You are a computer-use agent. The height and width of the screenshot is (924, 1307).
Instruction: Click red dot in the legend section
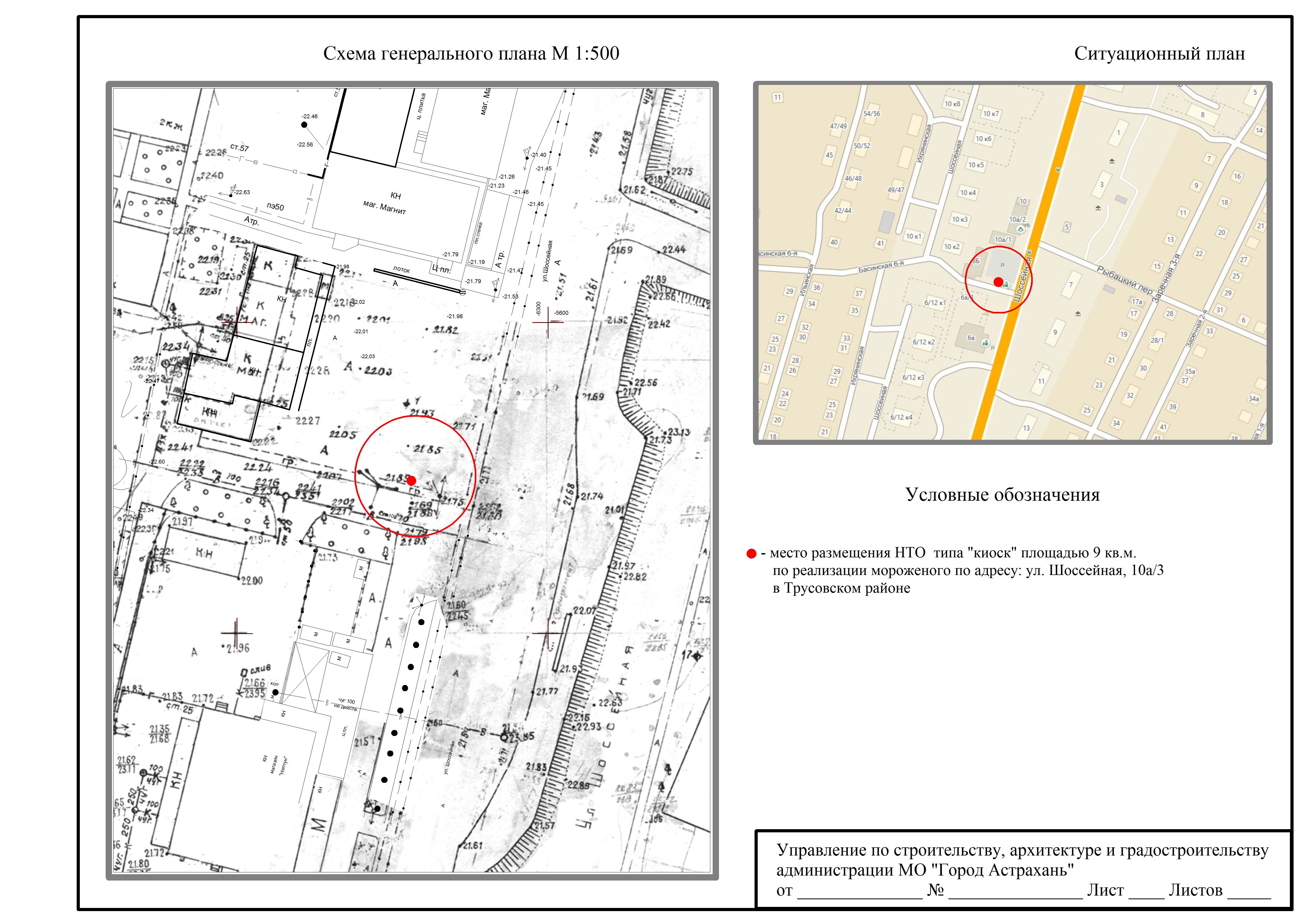(751, 554)
